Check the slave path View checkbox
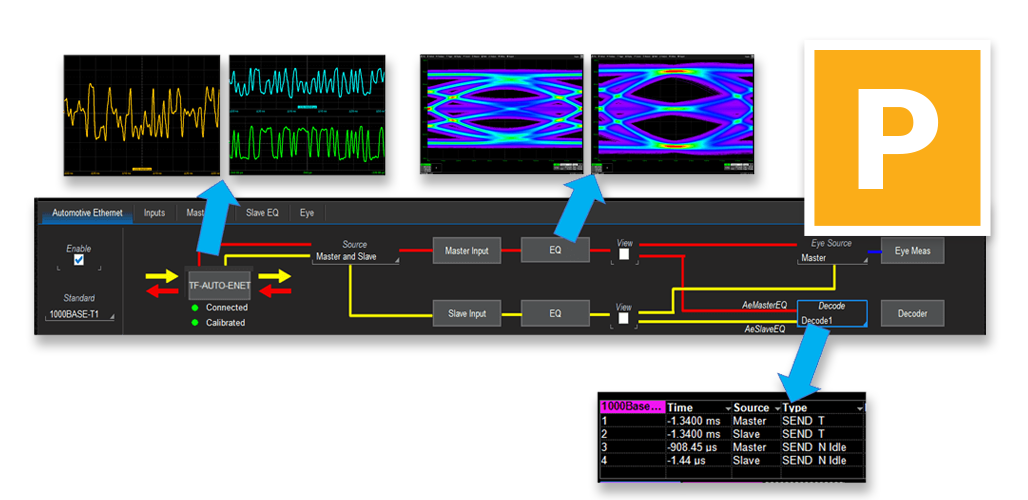This screenshot has height=500, width=1028. tap(624, 318)
